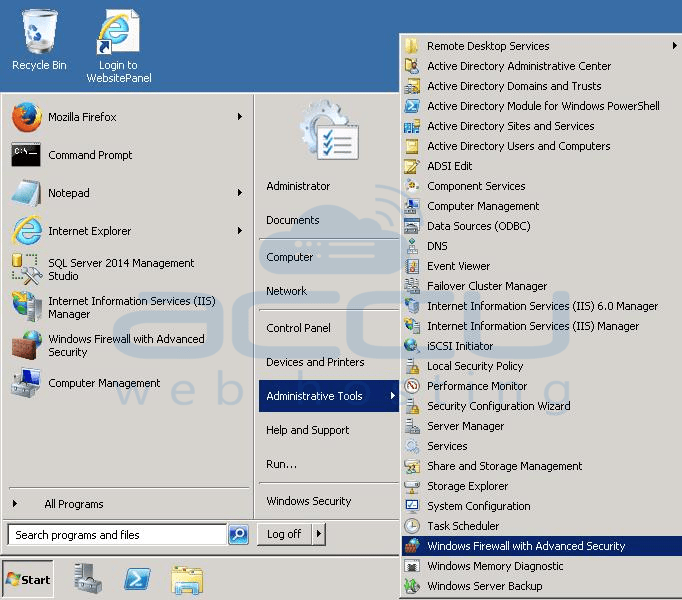The height and width of the screenshot is (600, 682).
Task: Open Control Panel from Start menu
Action: pyautogui.click(x=298, y=328)
